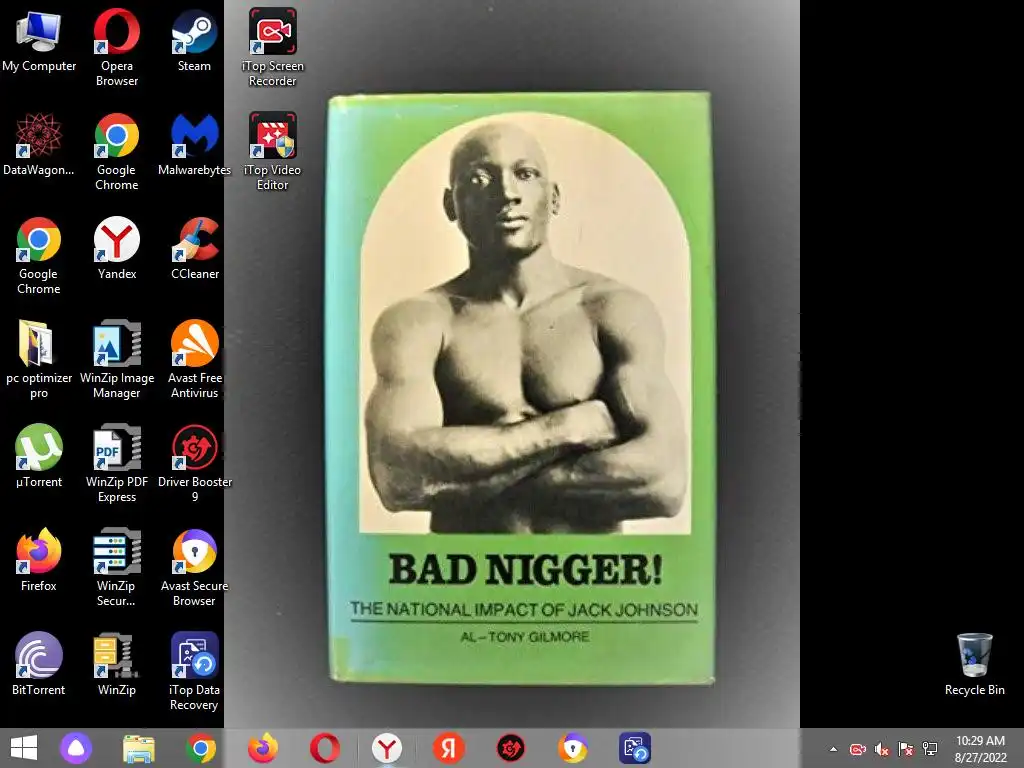Launch WinZip Secur... desktop shortcut
Viewport: 1024px width, 768px height.
116,567
